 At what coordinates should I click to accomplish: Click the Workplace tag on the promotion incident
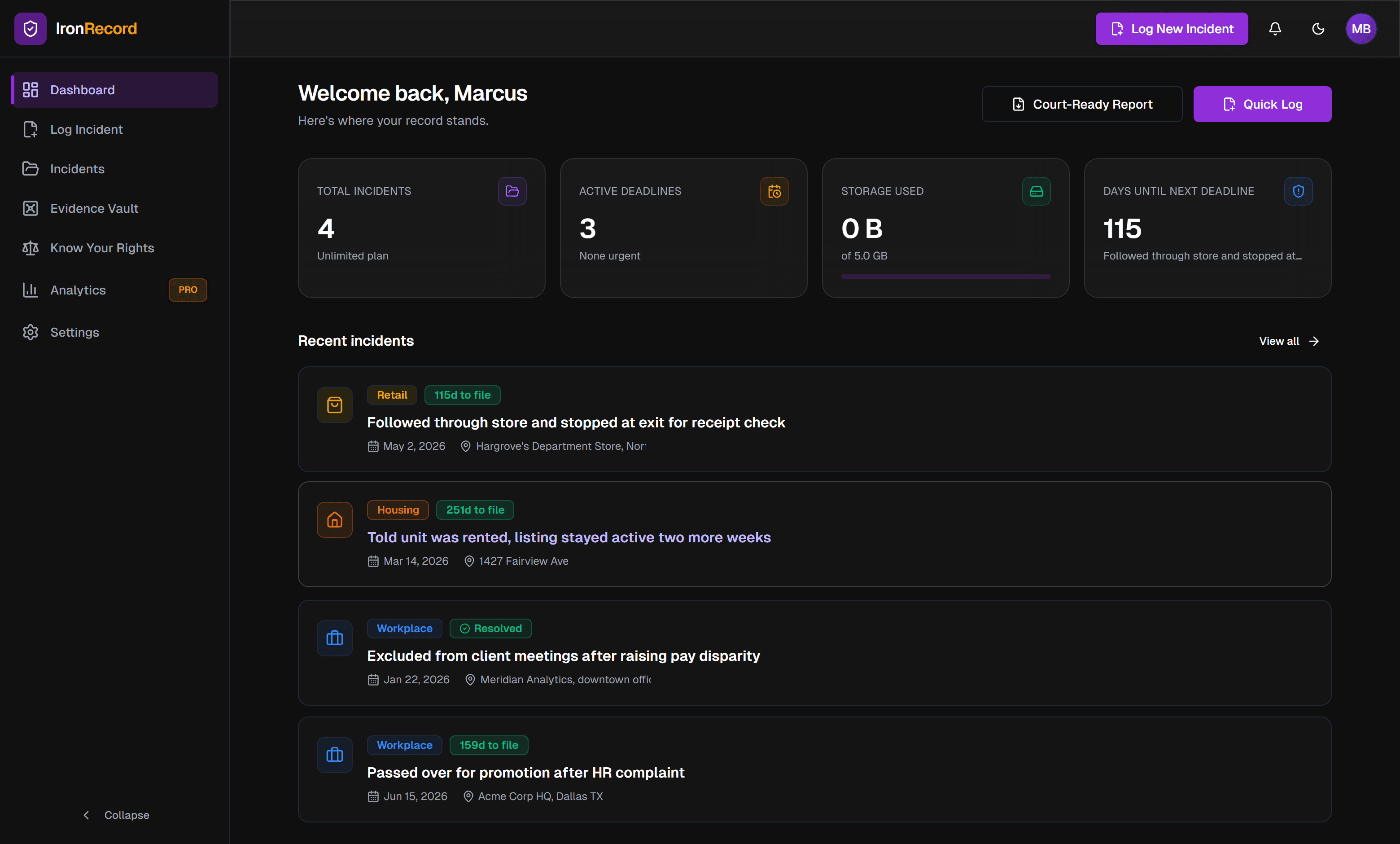pyautogui.click(x=405, y=745)
